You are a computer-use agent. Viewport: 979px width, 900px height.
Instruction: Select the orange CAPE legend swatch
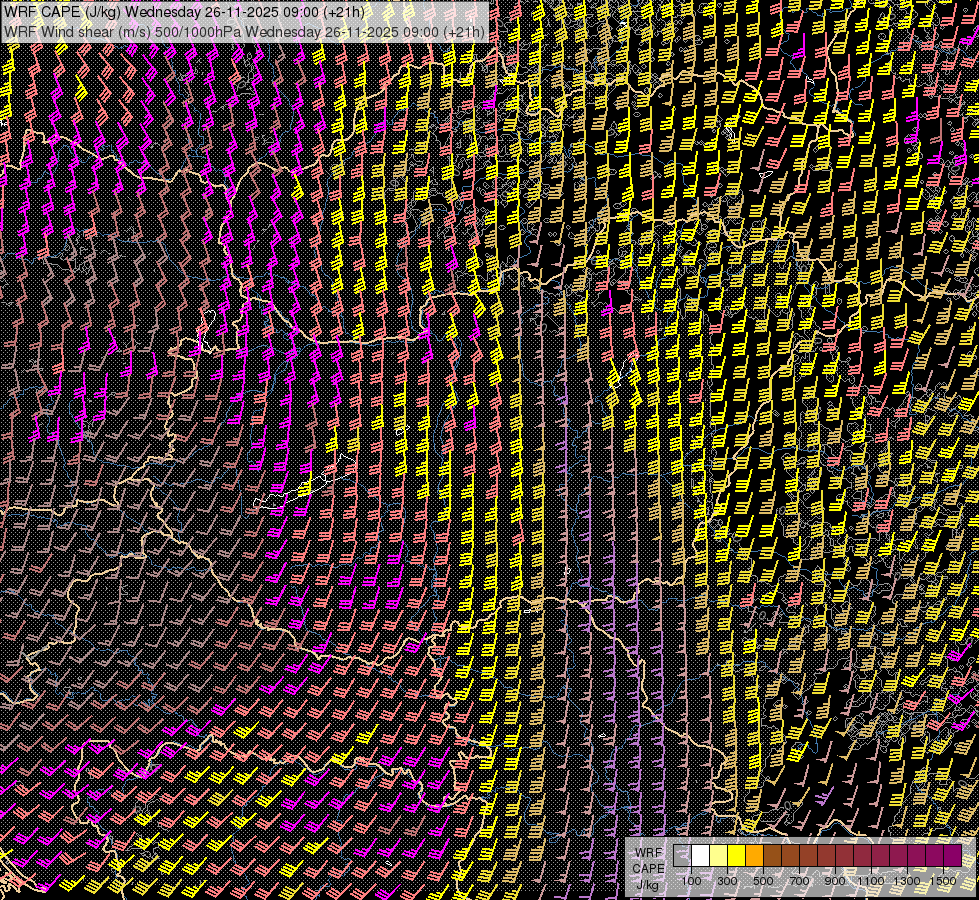[x=755, y=855]
